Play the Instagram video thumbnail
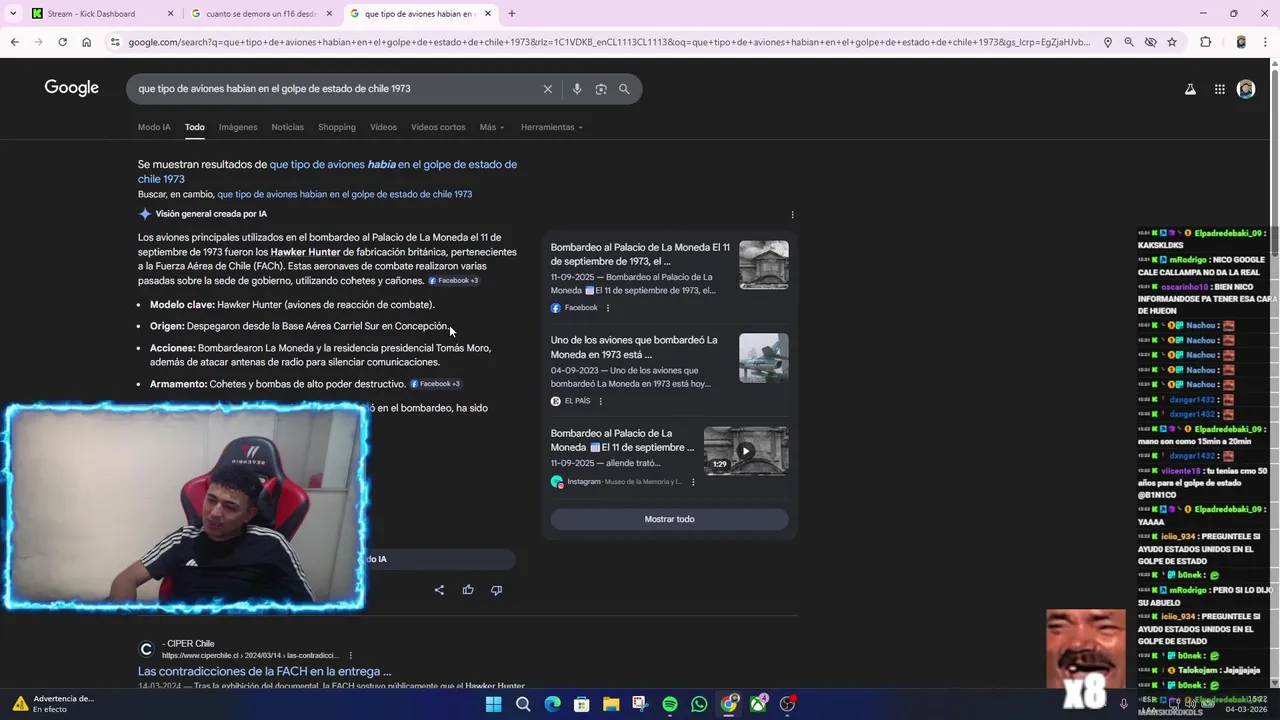 (x=746, y=451)
